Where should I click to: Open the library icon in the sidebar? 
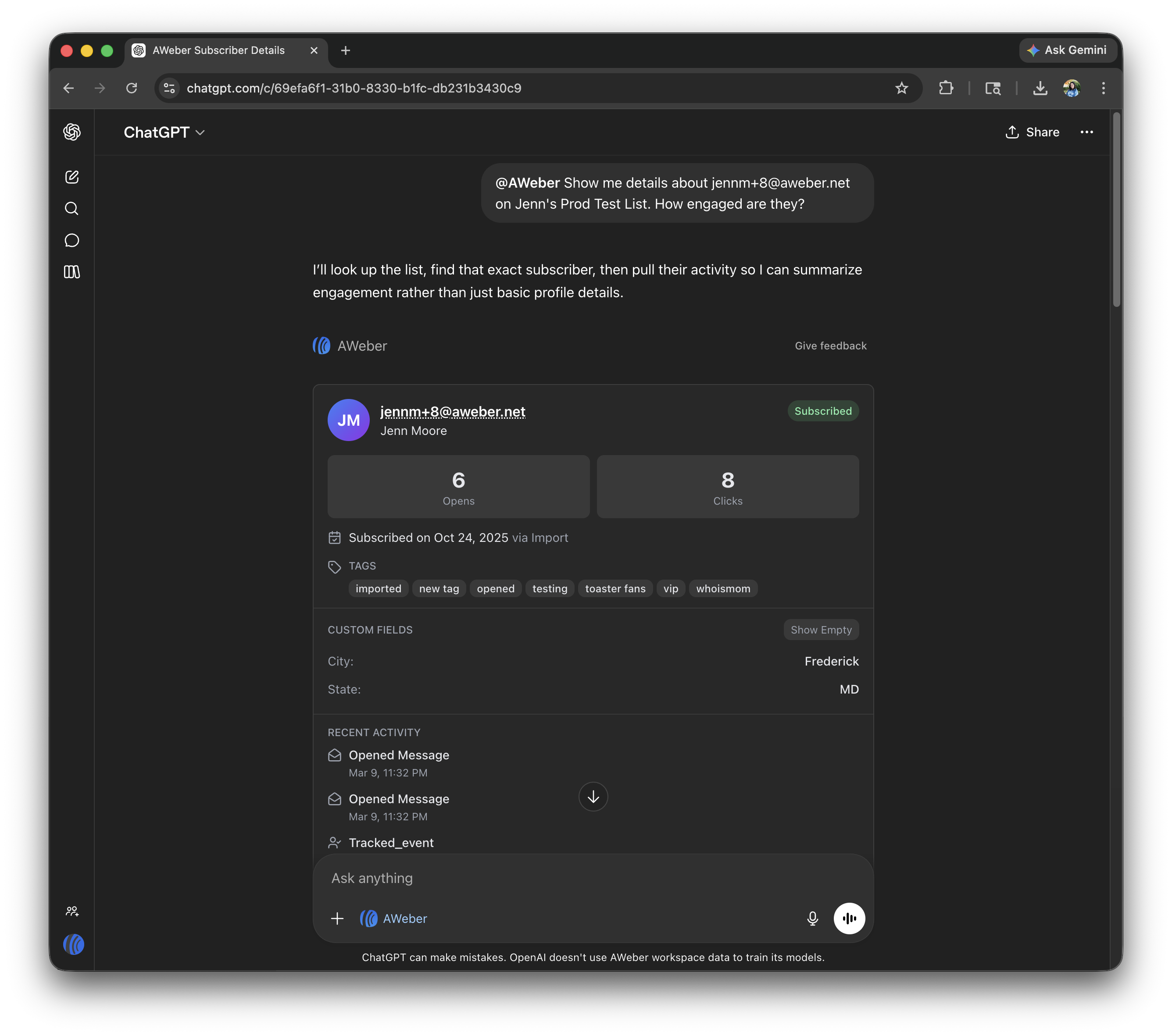click(71, 272)
